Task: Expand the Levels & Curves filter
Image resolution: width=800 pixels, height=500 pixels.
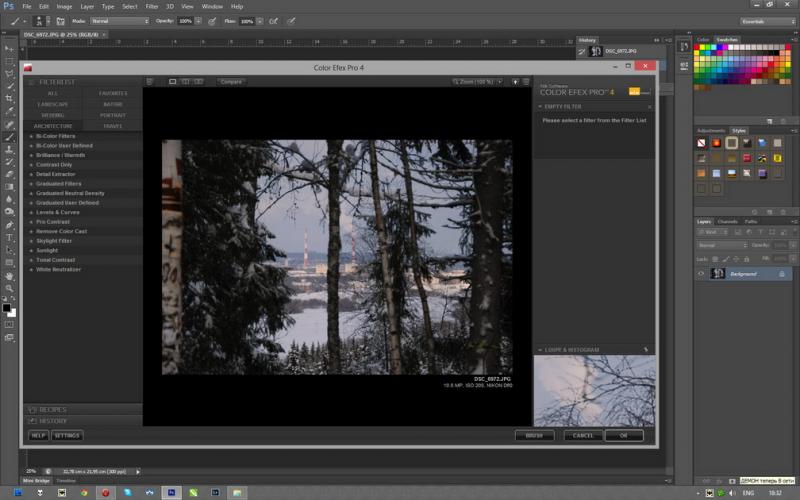Action: [x=31, y=212]
